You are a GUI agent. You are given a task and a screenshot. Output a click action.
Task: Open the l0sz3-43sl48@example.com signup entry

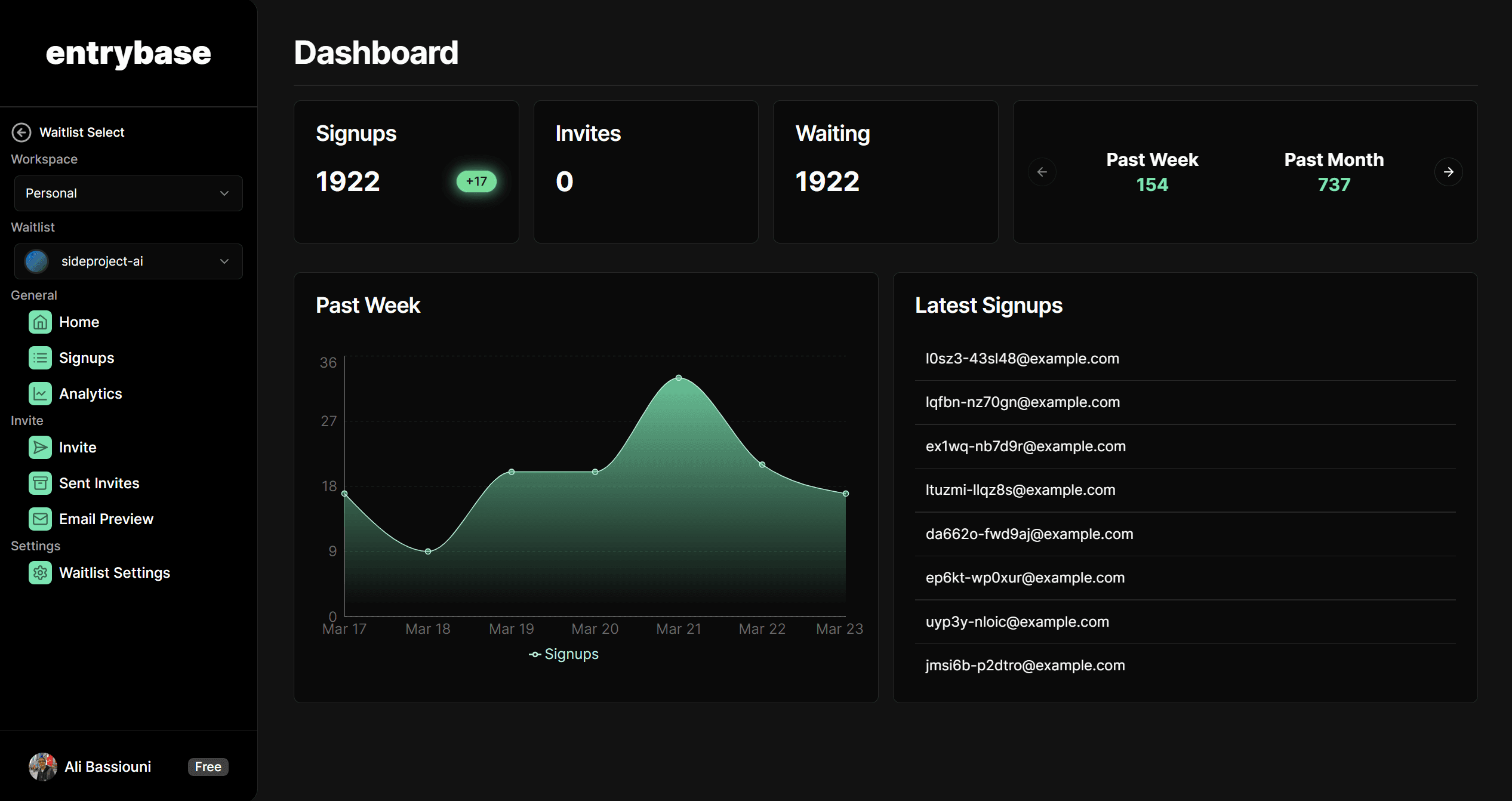click(x=1022, y=359)
